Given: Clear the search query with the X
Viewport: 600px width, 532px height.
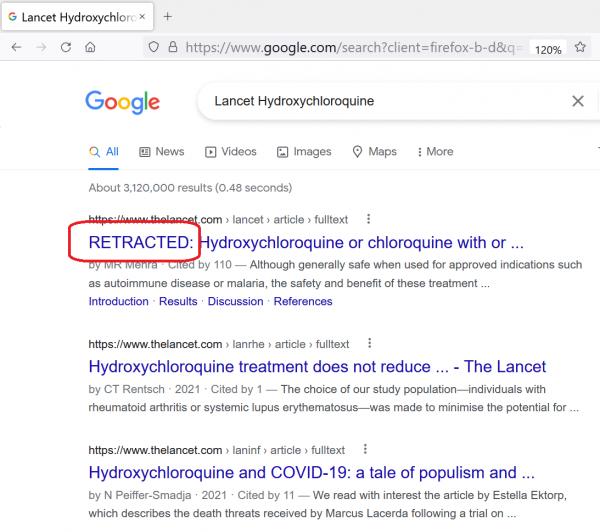Looking at the screenshot, I should pyautogui.click(x=578, y=101).
